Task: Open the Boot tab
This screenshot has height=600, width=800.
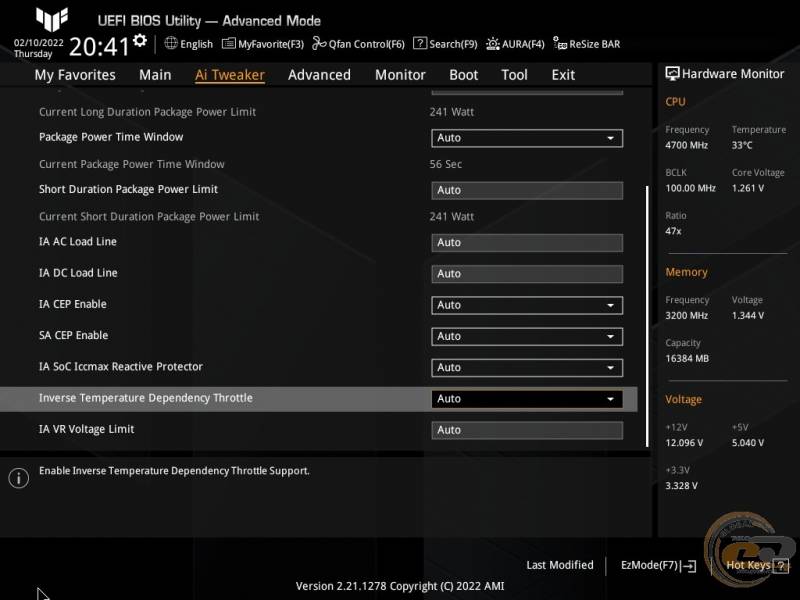Action: [x=463, y=75]
